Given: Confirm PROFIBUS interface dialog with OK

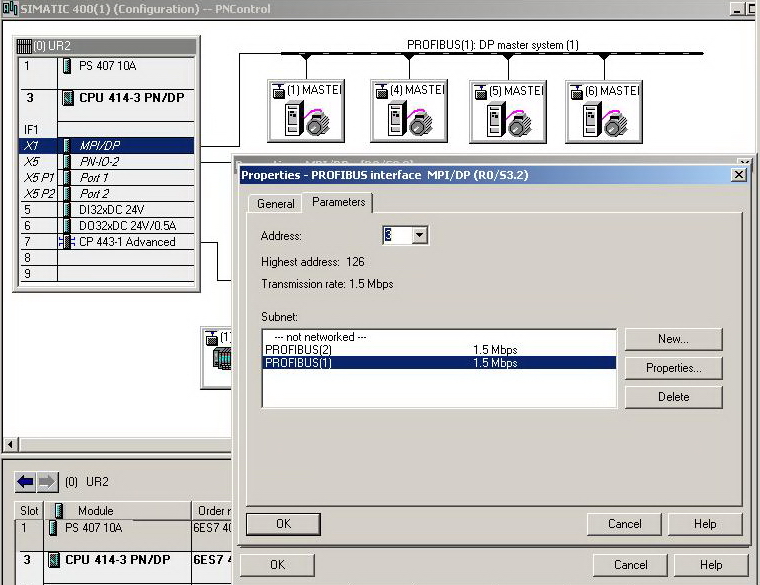Looking at the screenshot, I should click(283, 524).
